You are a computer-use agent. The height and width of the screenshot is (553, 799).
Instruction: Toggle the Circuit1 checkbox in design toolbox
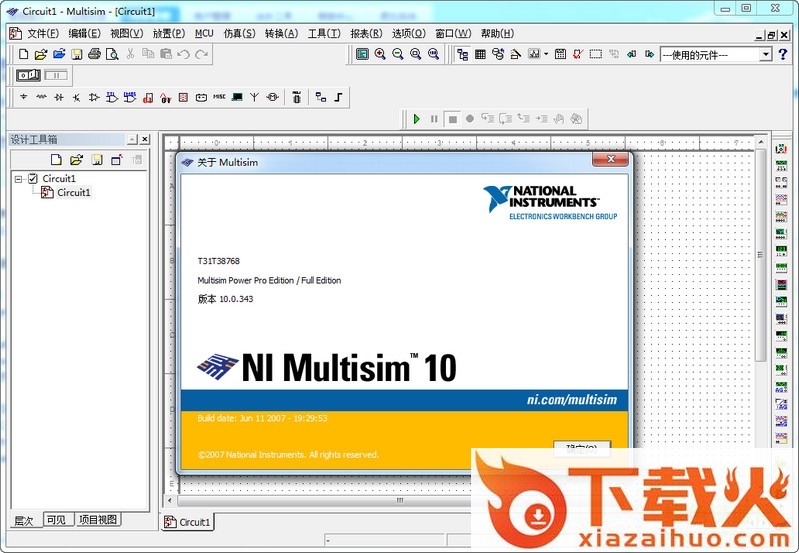coord(33,178)
